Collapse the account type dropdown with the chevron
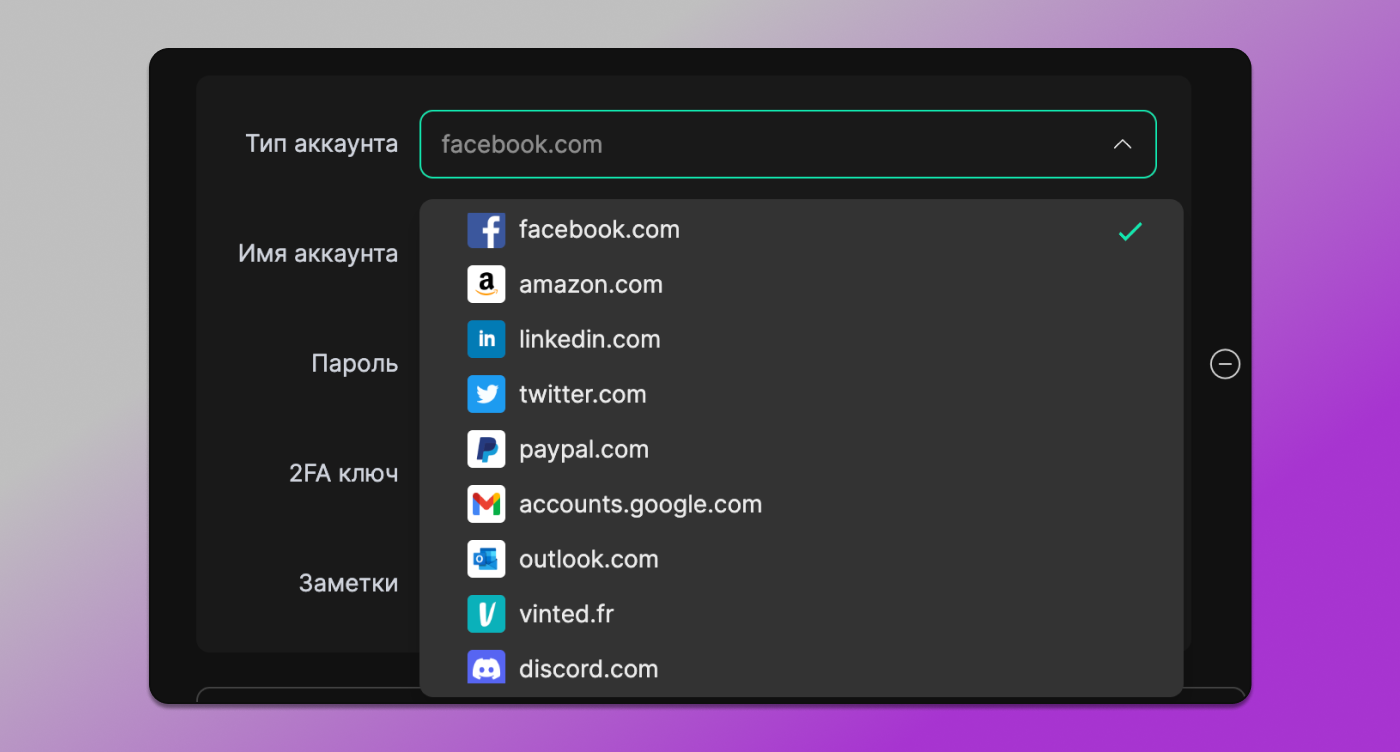 point(1122,144)
